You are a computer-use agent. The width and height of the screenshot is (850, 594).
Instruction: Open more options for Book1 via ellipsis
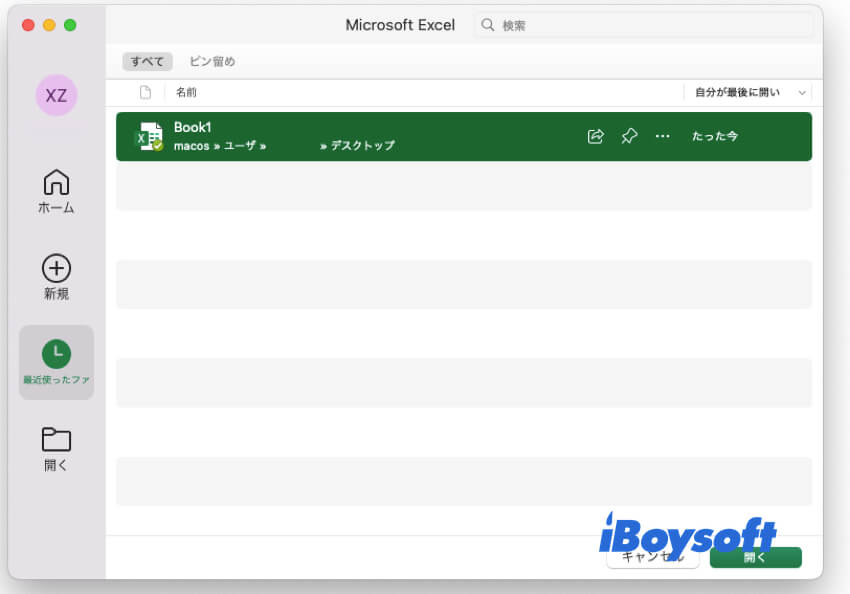(x=662, y=135)
